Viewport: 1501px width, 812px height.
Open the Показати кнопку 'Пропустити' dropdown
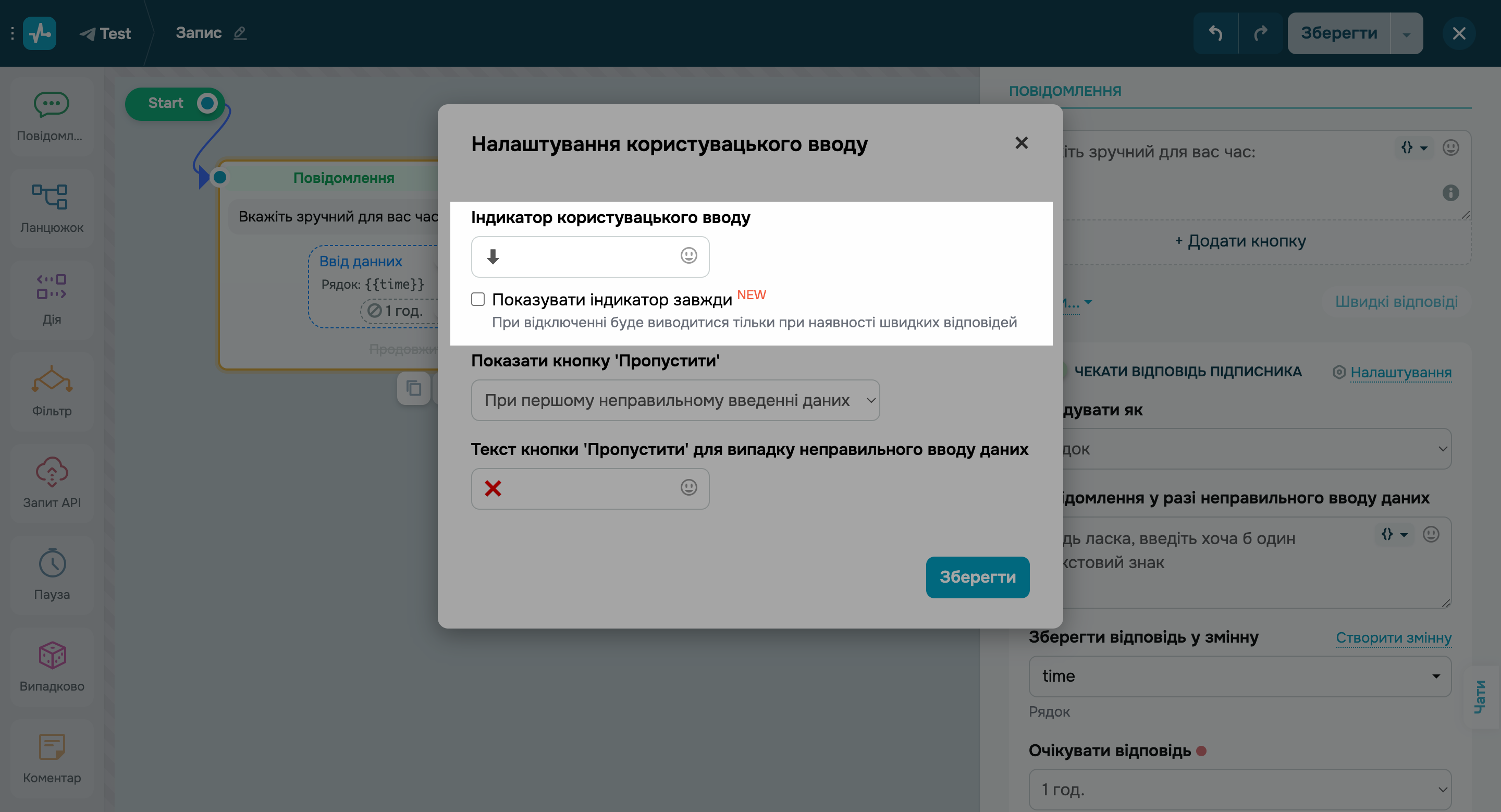[675, 400]
